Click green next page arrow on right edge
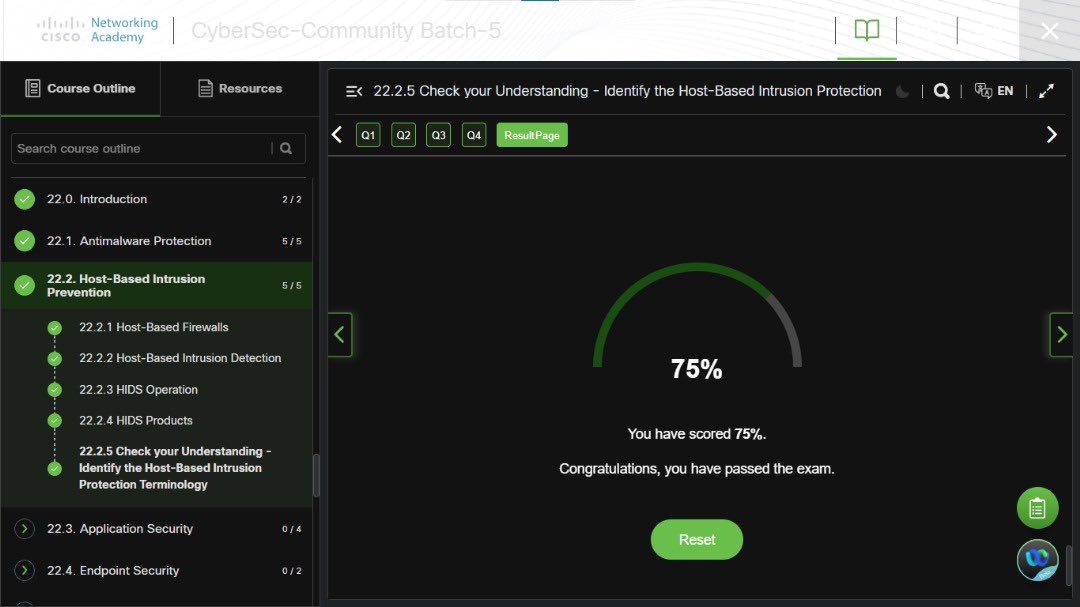Image resolution: width=1080 pixels, height=607 pixels. pyautogui.click(x=1061, y=335)
